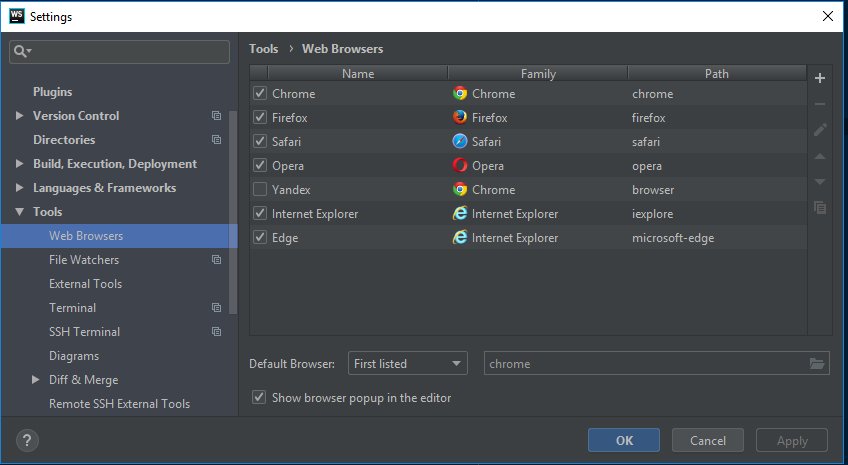Click the Name column header

tap(358, 74)
